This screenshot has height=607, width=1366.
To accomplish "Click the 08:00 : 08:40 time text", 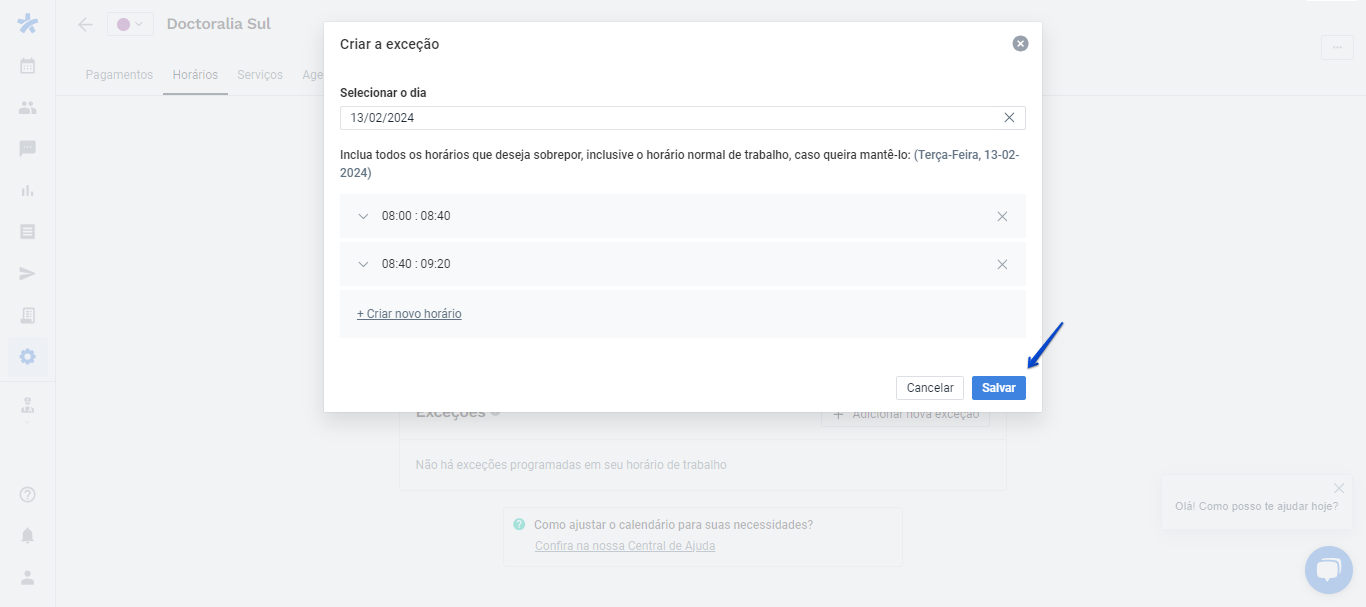I will pos(416,216).
